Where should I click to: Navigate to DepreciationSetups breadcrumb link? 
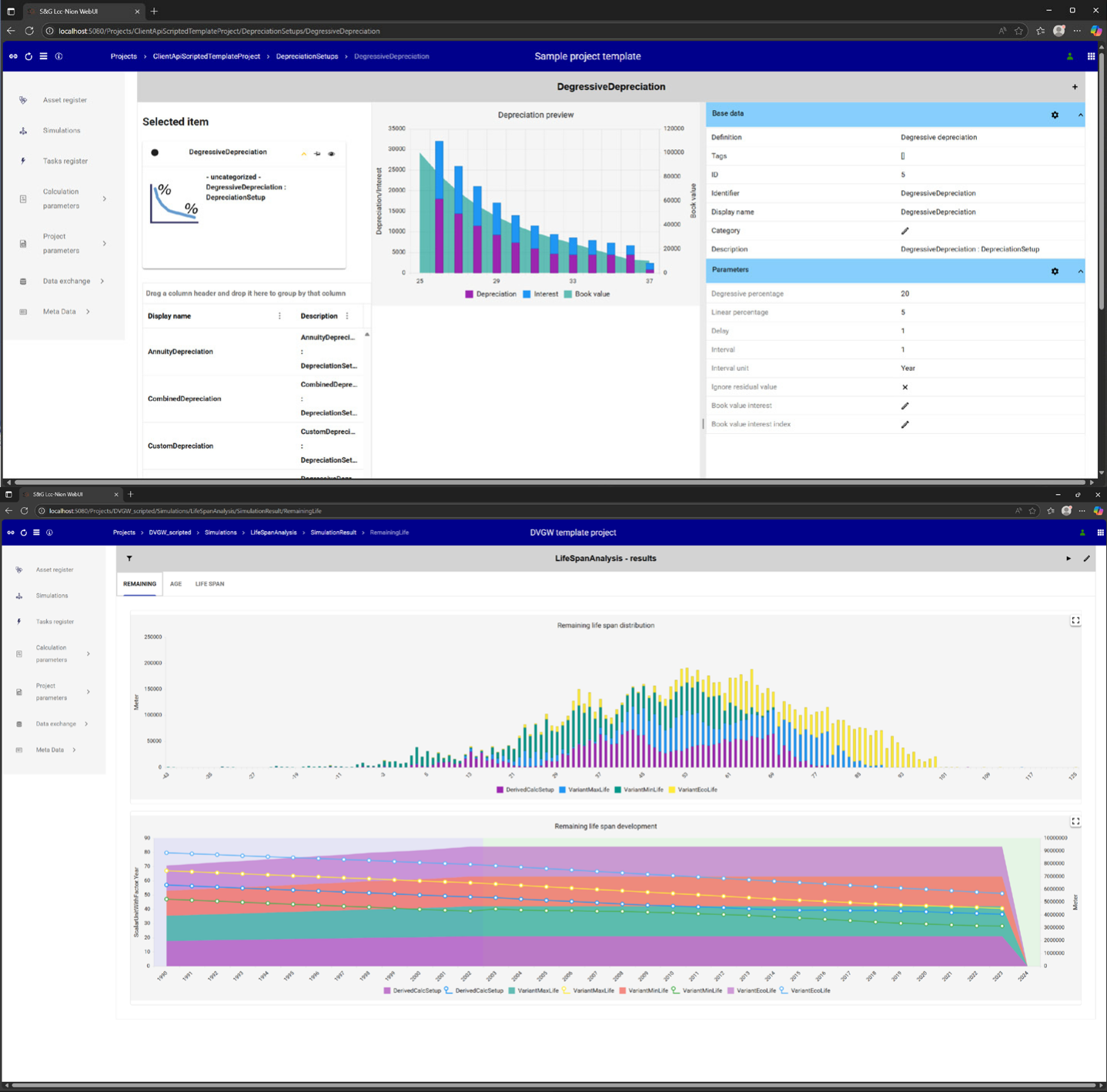(306, 56)
